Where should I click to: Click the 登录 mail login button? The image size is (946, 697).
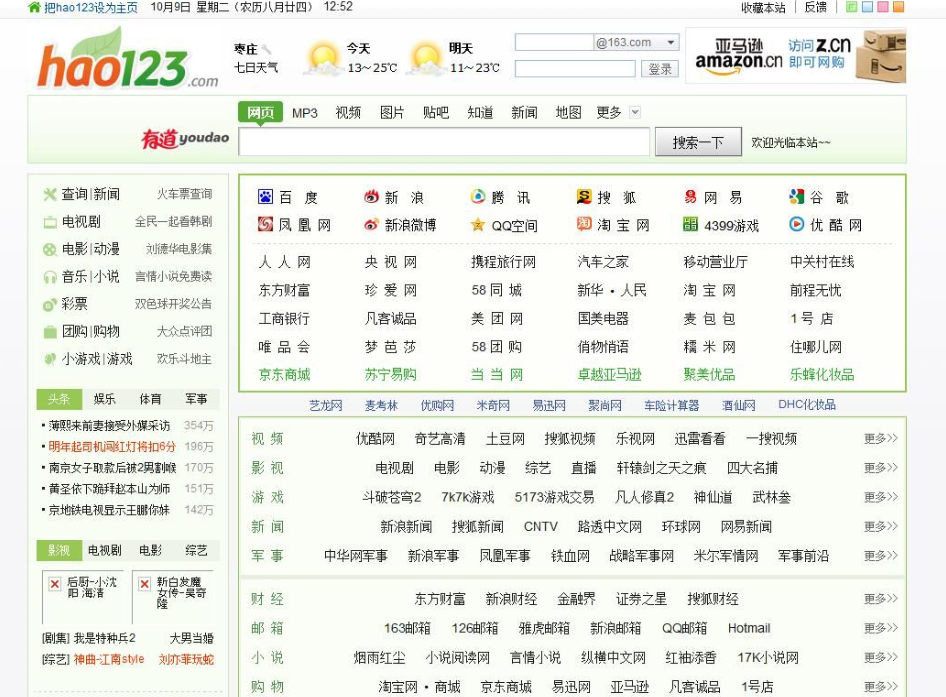point(660,69)
